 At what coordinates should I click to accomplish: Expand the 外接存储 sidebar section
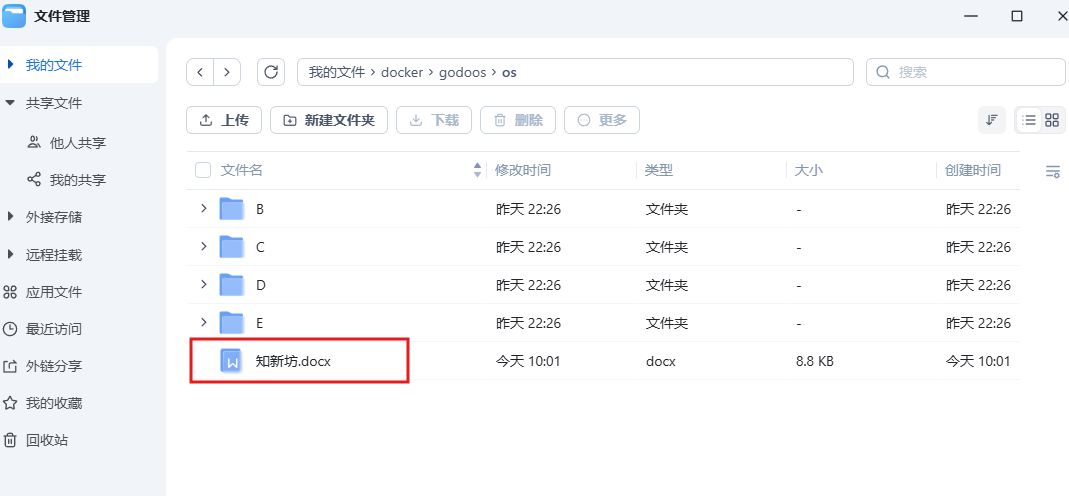11,217
